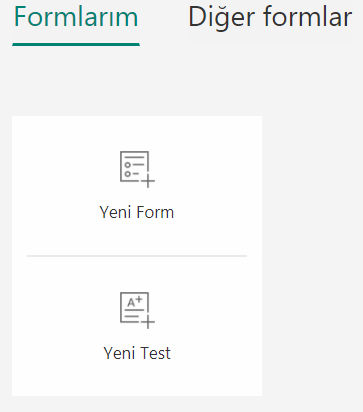
Task: Click the word Test in Yeni Test
Action: click(x=155, y=353)
